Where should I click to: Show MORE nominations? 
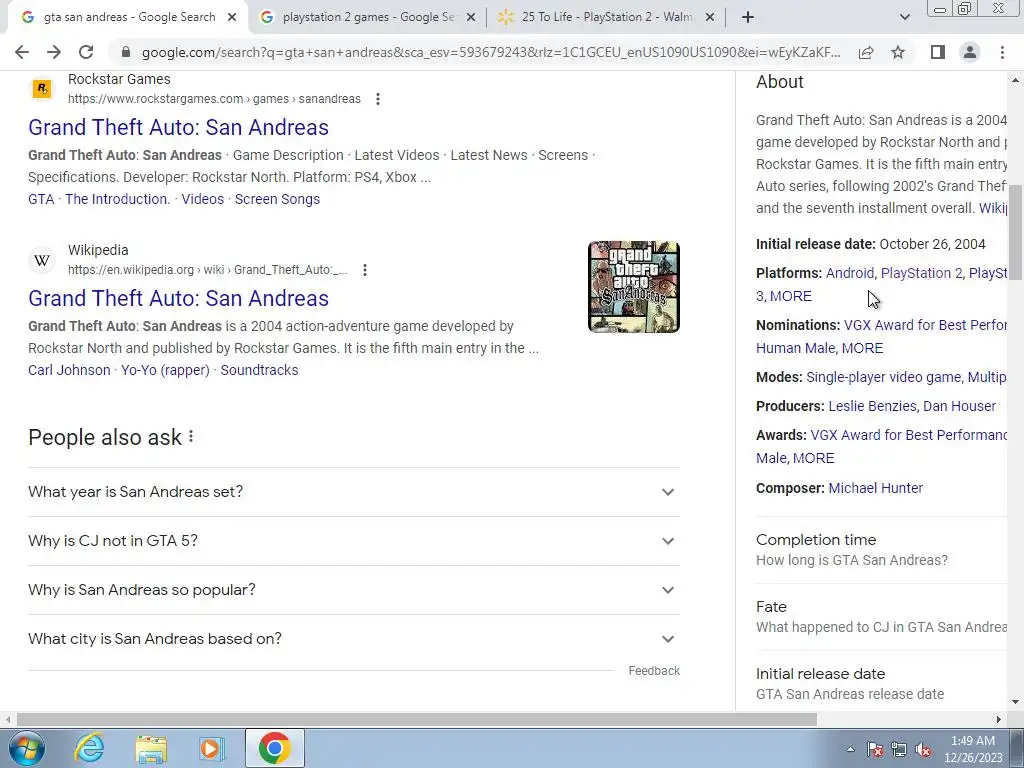tap(862, 348)
